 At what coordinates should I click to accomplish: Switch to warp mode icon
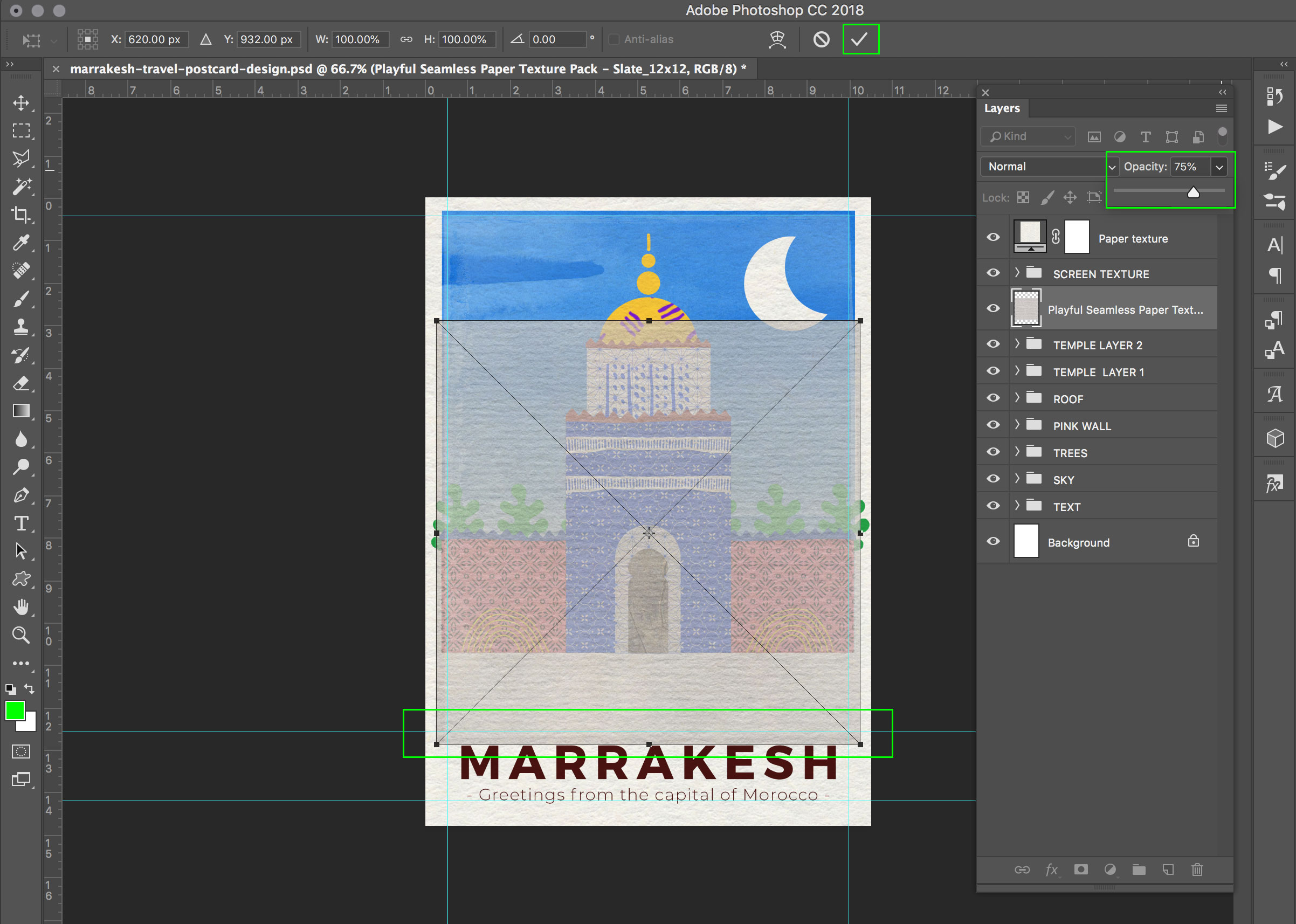tap(777, 39)
